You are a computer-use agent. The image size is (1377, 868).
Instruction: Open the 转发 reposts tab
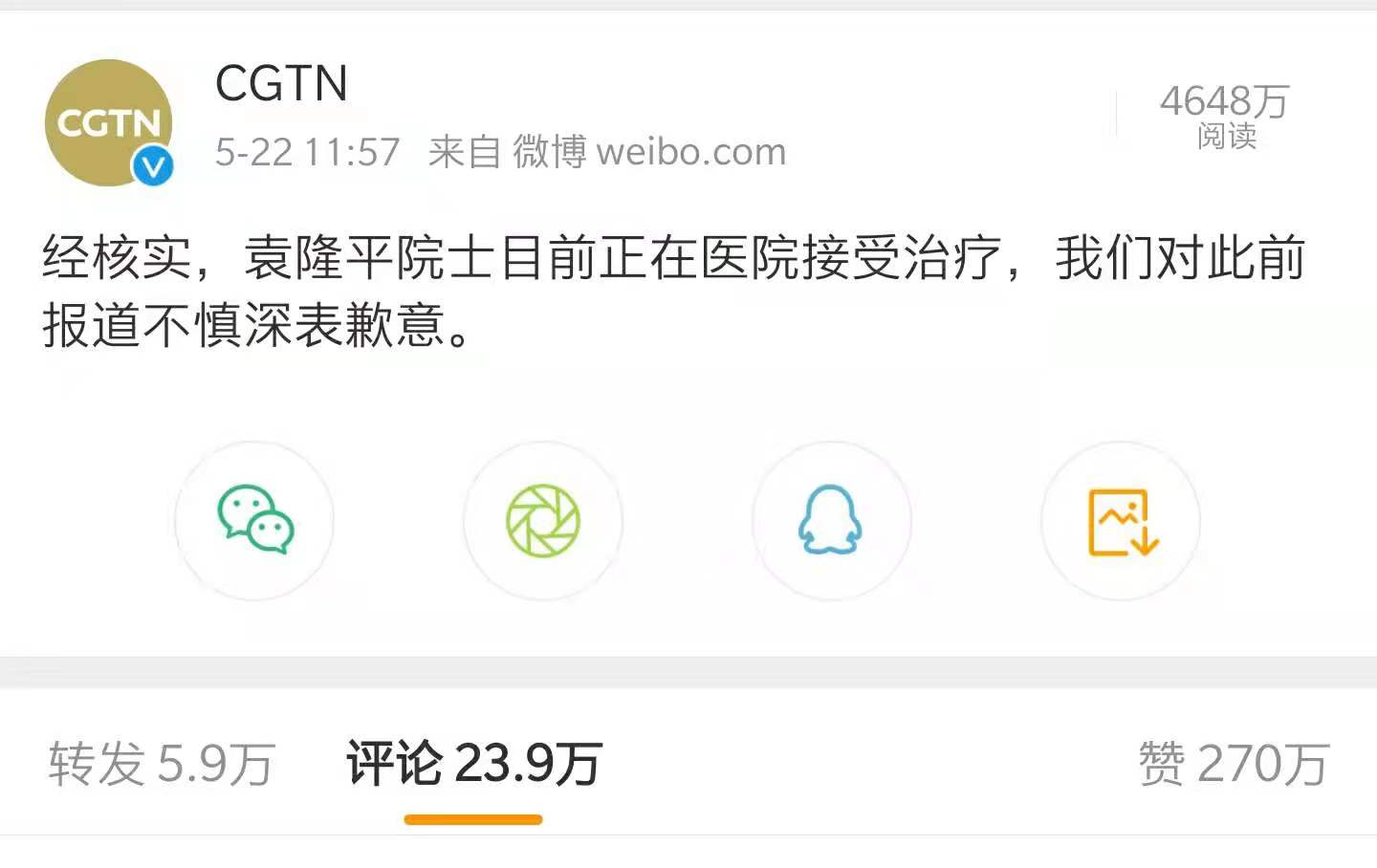tap(162, 764)
